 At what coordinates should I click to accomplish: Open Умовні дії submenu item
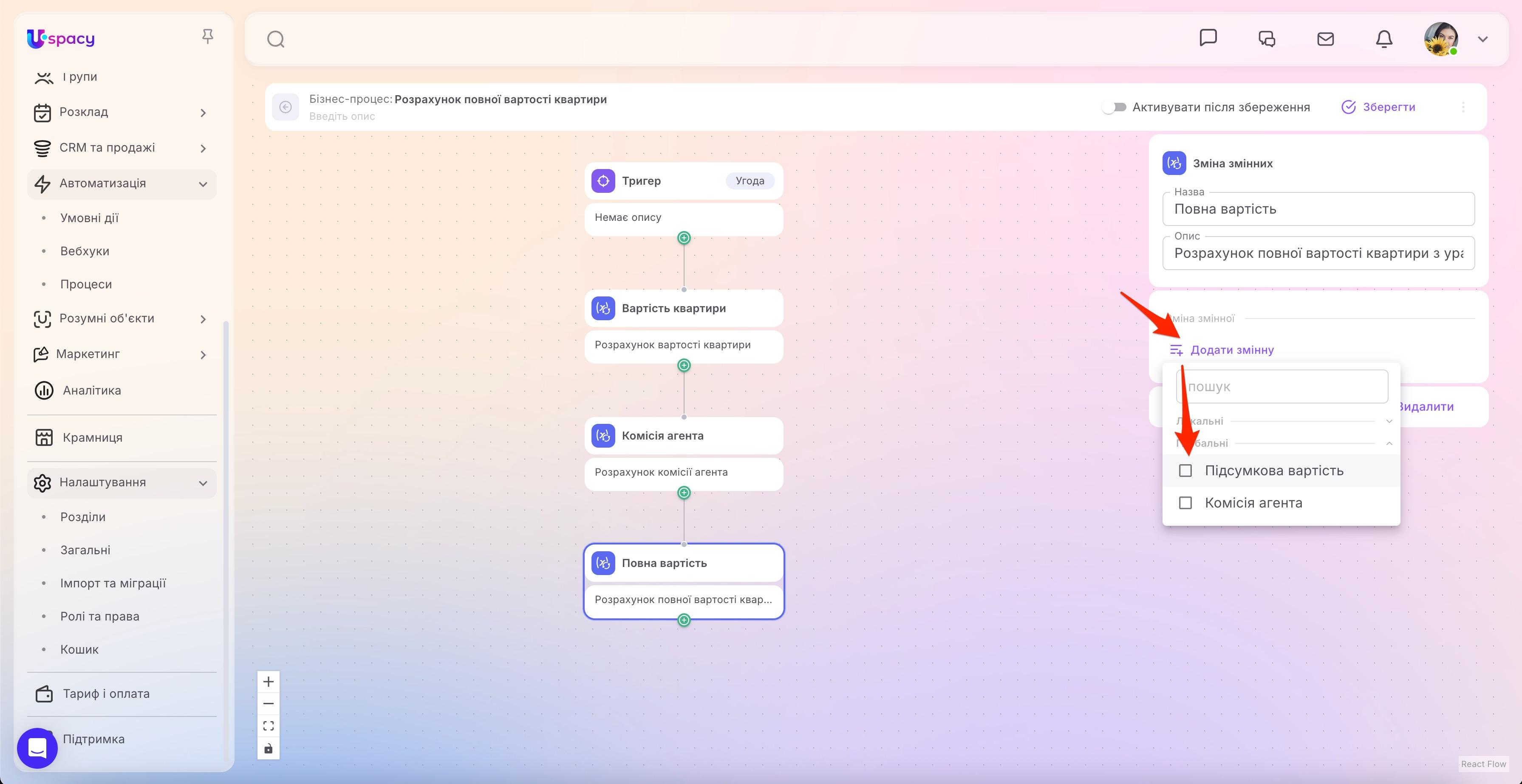pos(89,218)
